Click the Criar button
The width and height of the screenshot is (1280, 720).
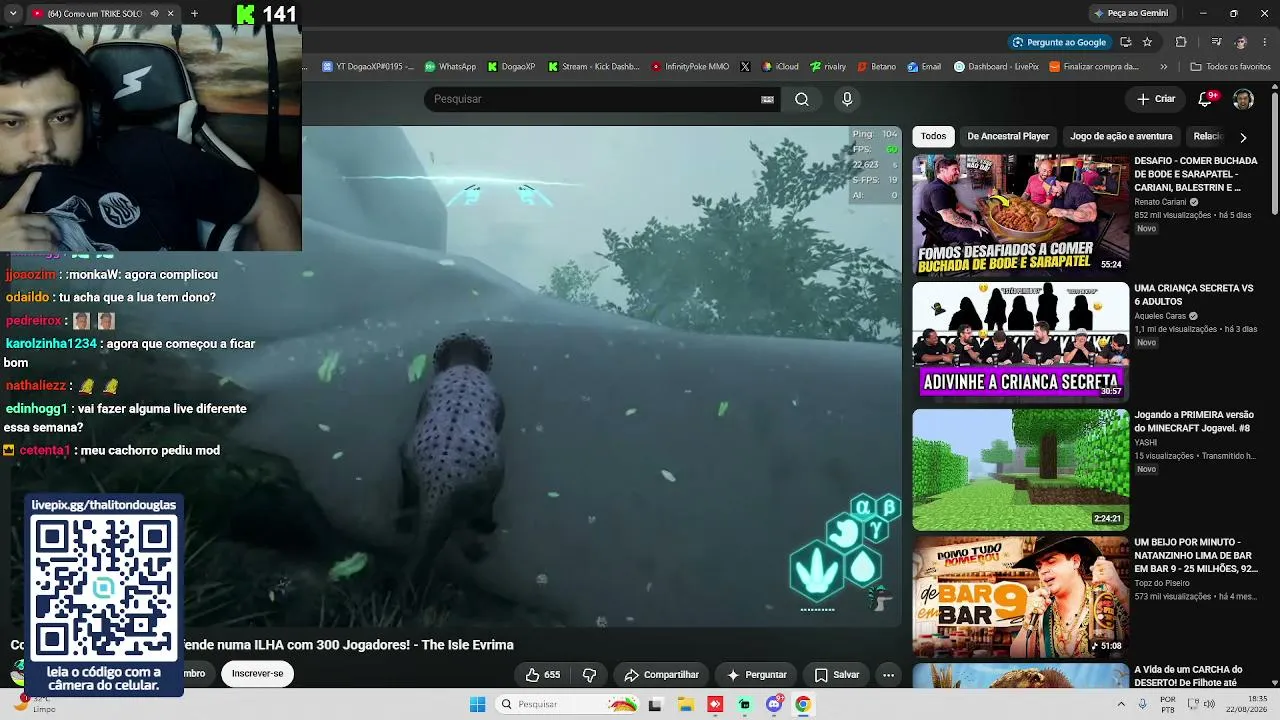click(1156, 99)
